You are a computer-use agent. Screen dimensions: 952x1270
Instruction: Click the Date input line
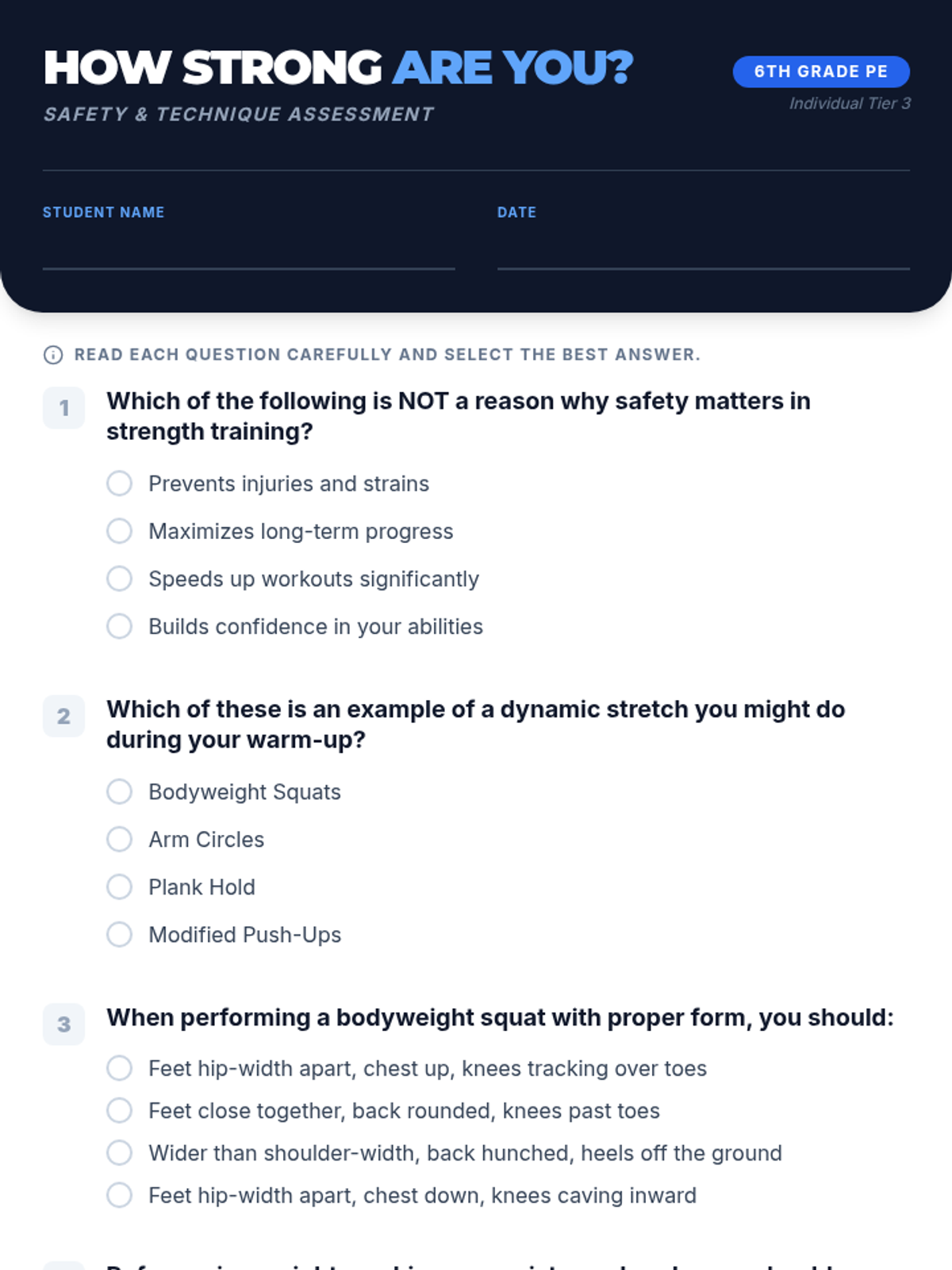coord(704,252)
